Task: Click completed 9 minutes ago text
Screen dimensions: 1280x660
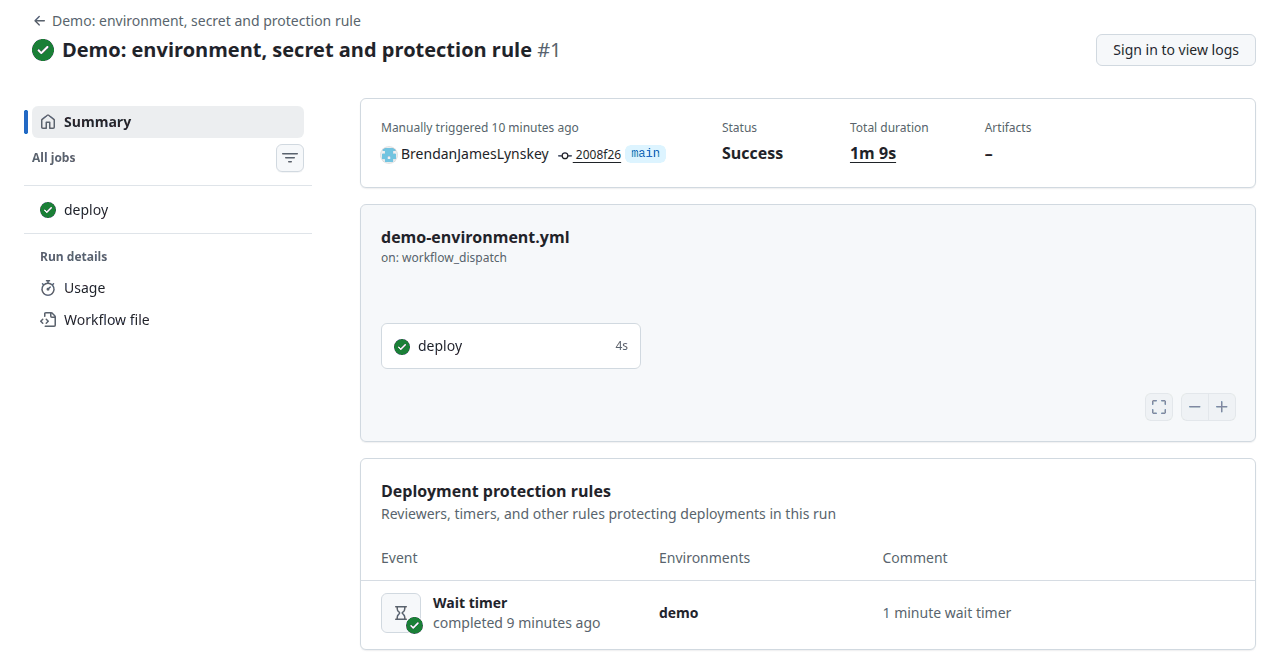Action: [517, 623]
